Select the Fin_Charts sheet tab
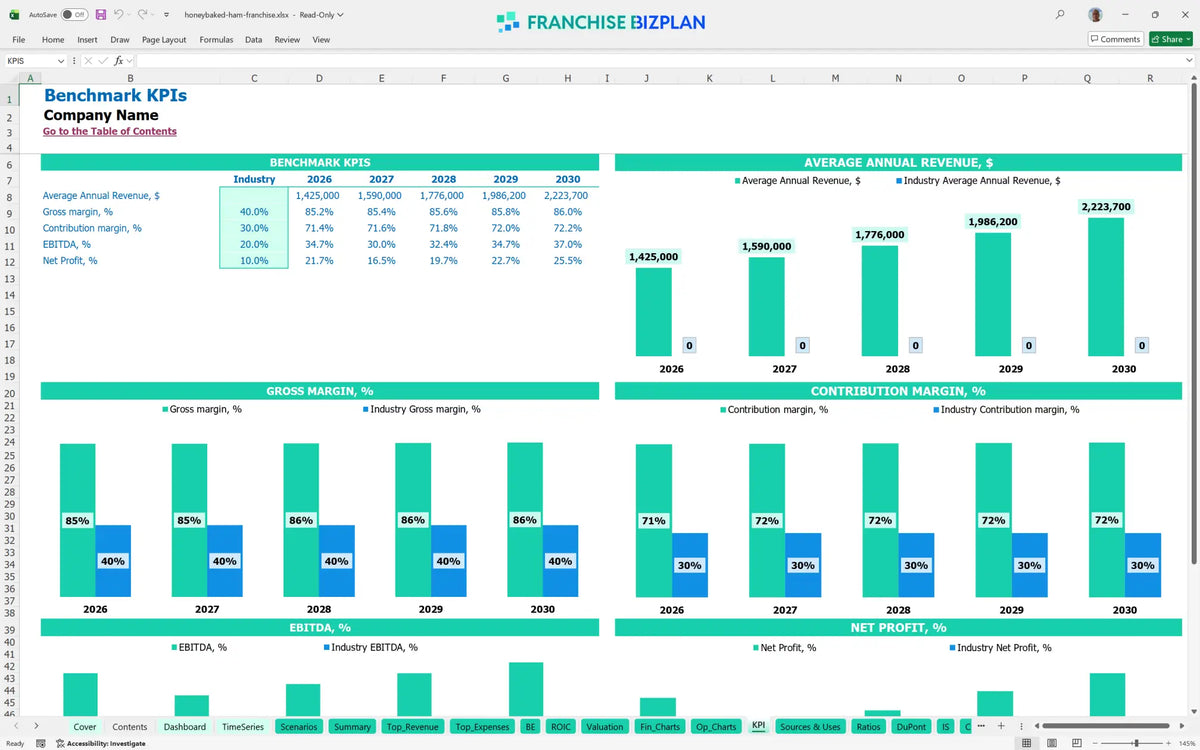This screenshot has width=1200, height=750. [x=660, y=727]
